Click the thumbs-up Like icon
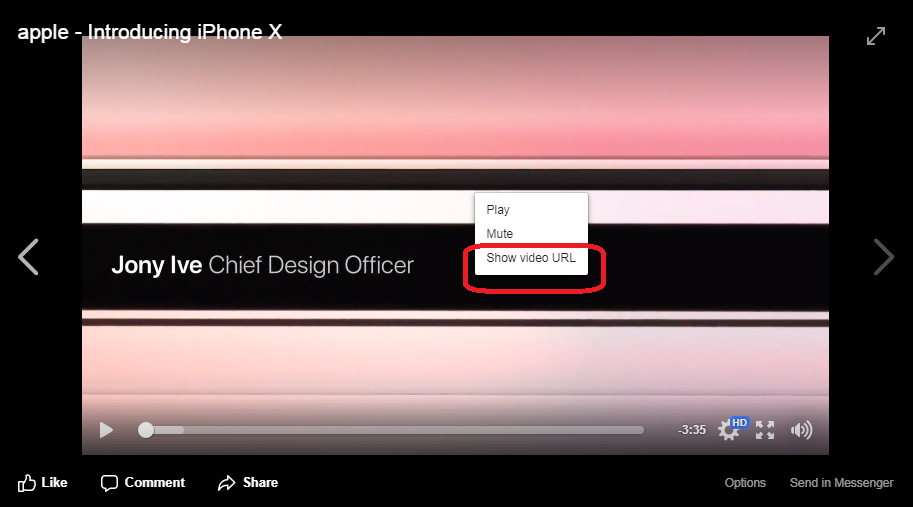This screenshot has width=913, height=507. pos(26,483)
